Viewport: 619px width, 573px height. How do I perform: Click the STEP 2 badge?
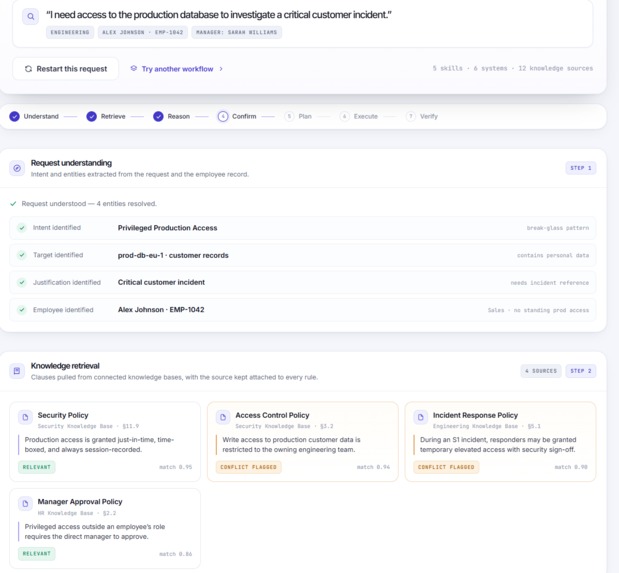(581, 371)
